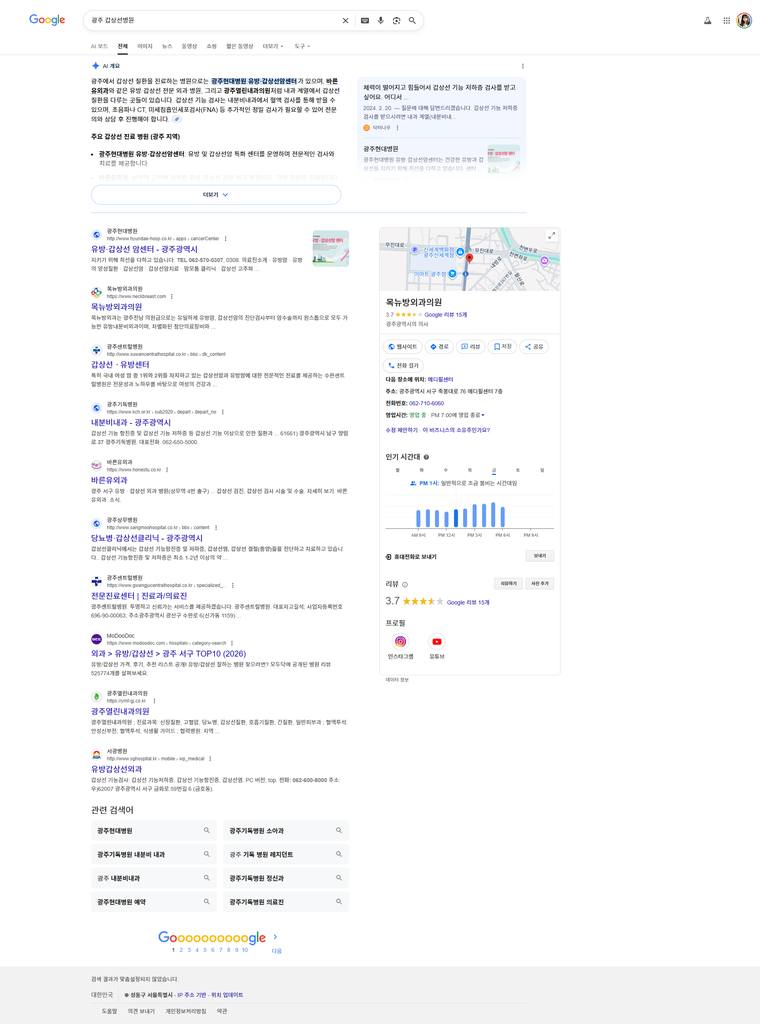This screenshot has height=1024, width=760.
Task: Open the Google account profile avatar
Action: (x=744, y=21)
